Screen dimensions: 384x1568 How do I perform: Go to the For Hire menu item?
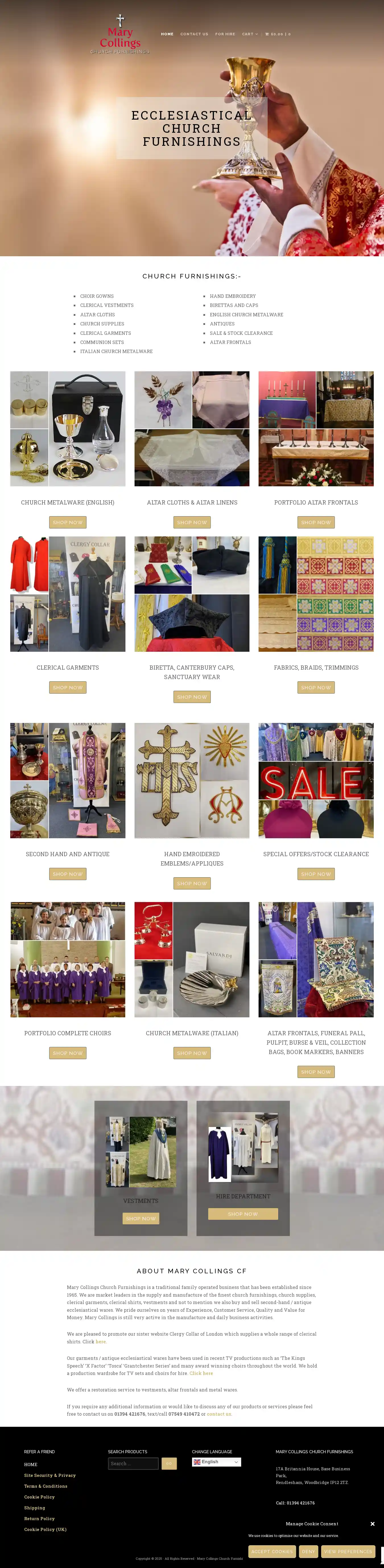pyautogui.click(x=225, y=34)
